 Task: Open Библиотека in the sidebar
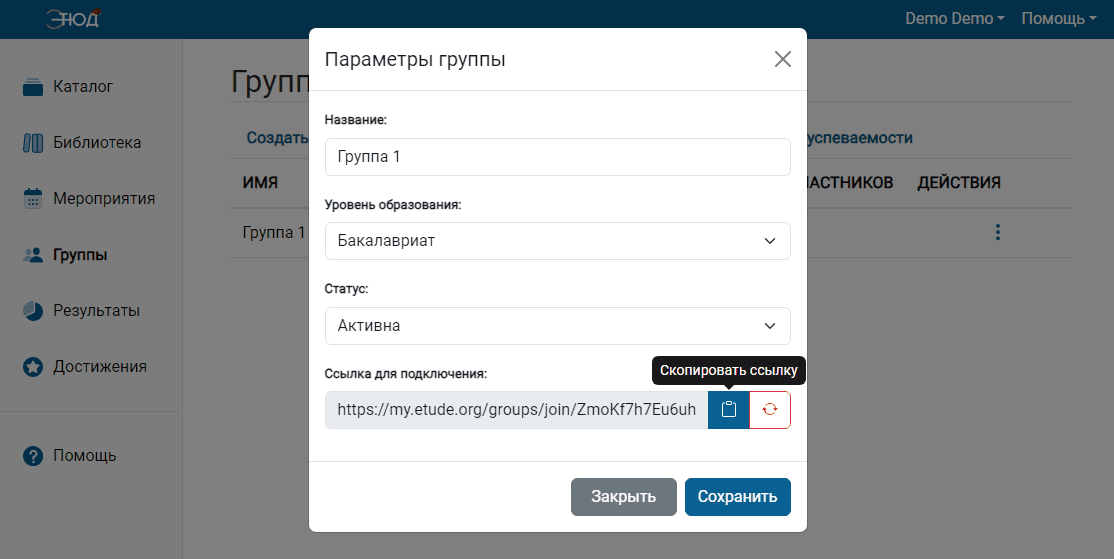point(97,143)
